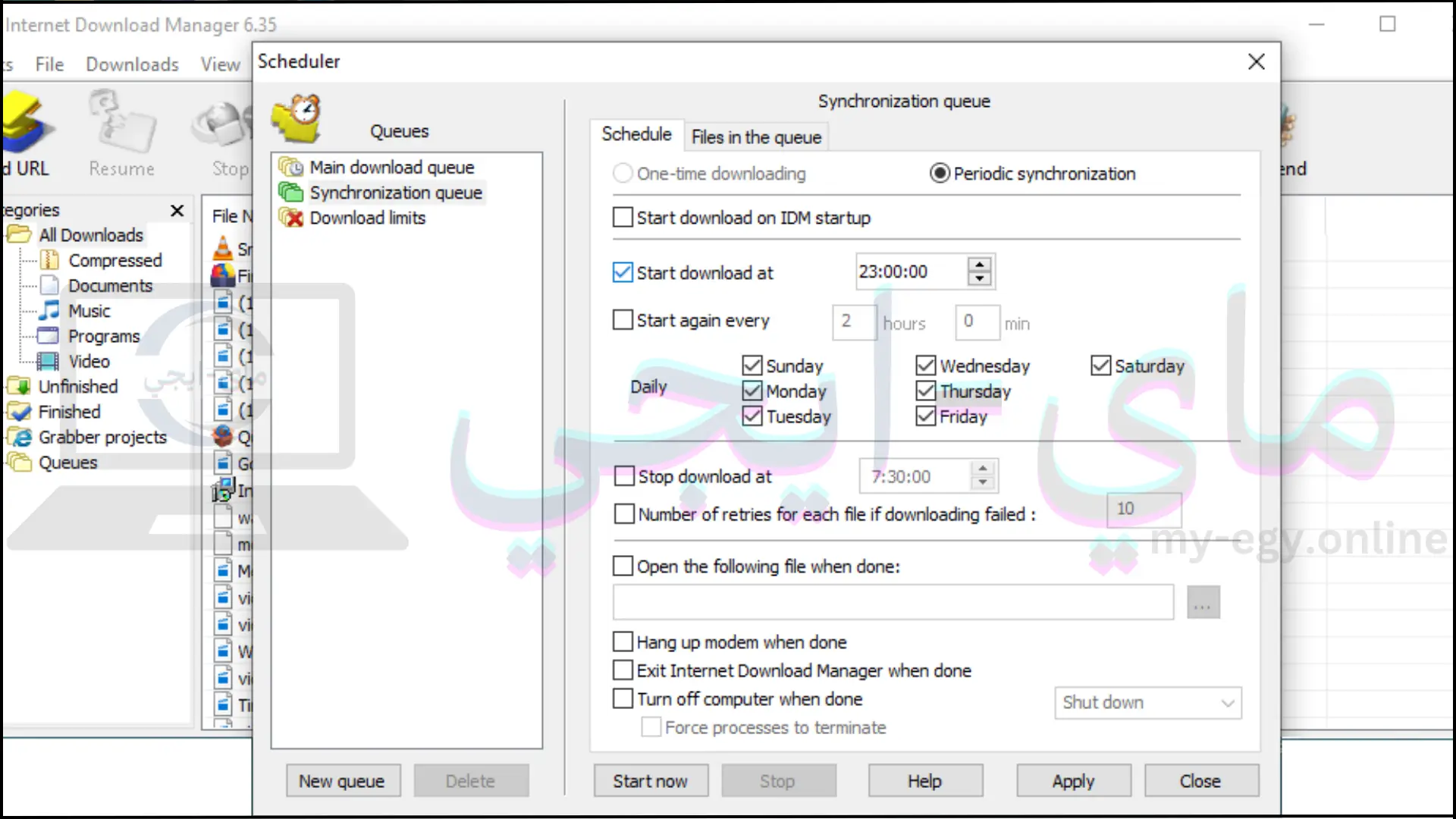Switch to Files in the queue tab
This screenshot has width=1456, height=819.
(756, 137)
